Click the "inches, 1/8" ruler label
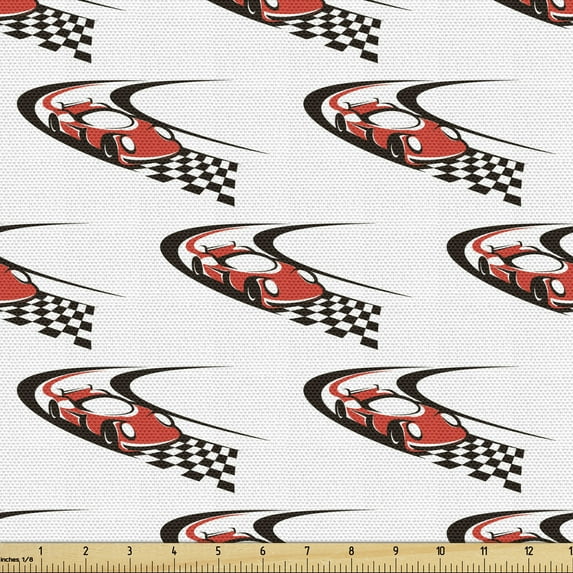Image resolution: width=573 pixels, height=573 pixels. [17, 559]
